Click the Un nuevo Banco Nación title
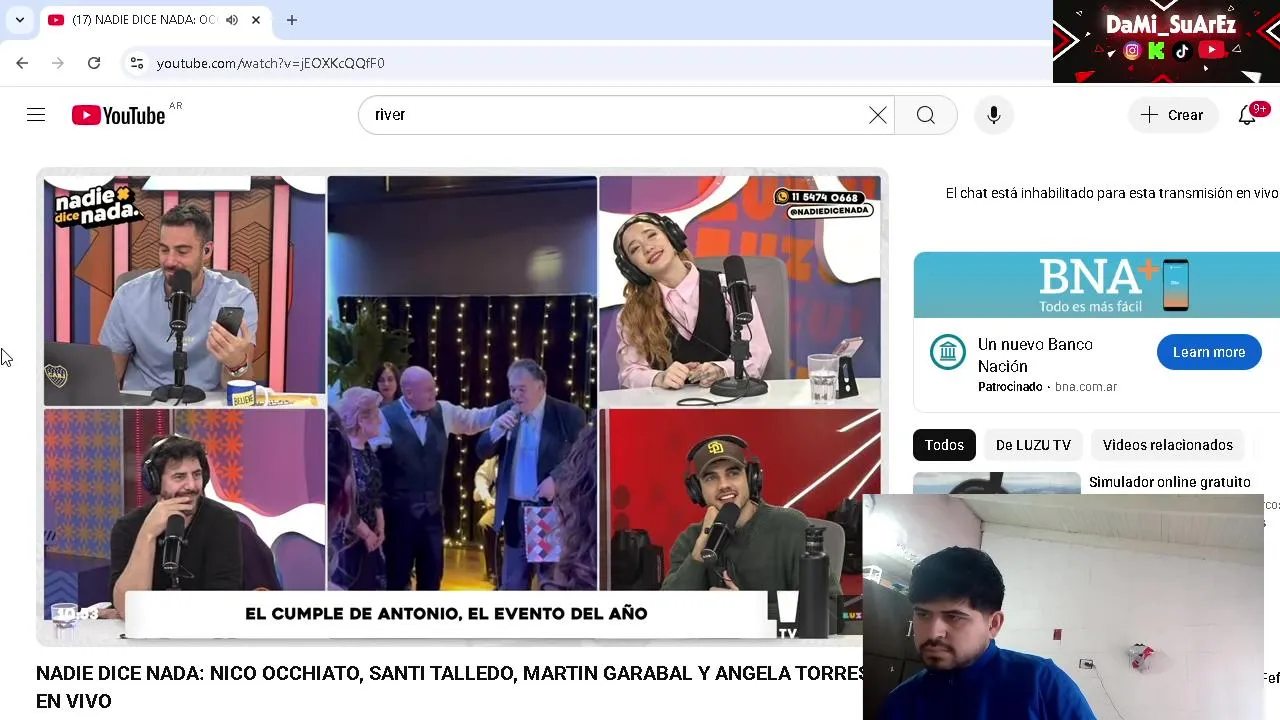This screenshot has width=1280, height=720. pos(1035,355)
